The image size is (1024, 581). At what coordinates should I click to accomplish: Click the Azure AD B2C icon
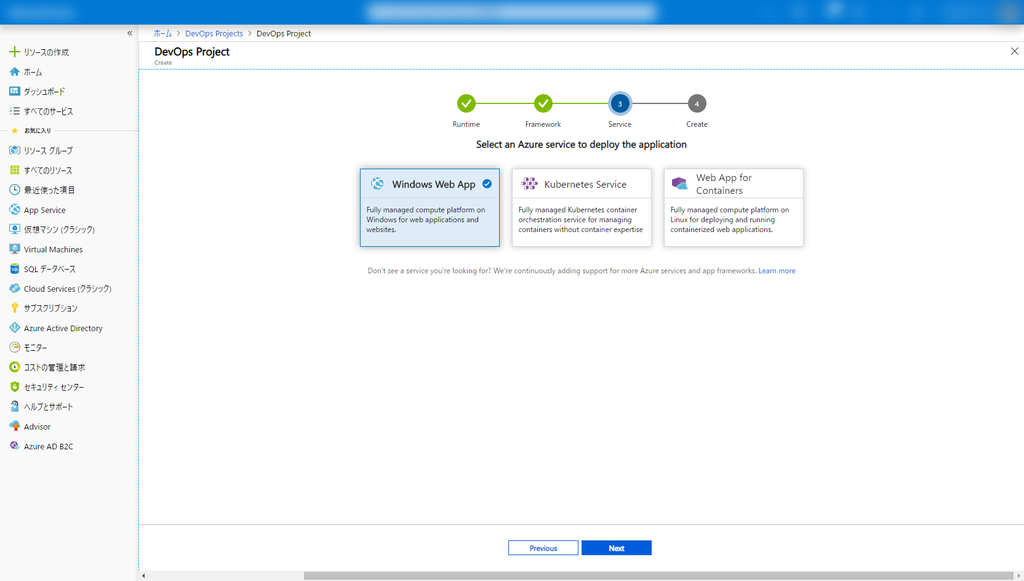(x=14, y=446)
